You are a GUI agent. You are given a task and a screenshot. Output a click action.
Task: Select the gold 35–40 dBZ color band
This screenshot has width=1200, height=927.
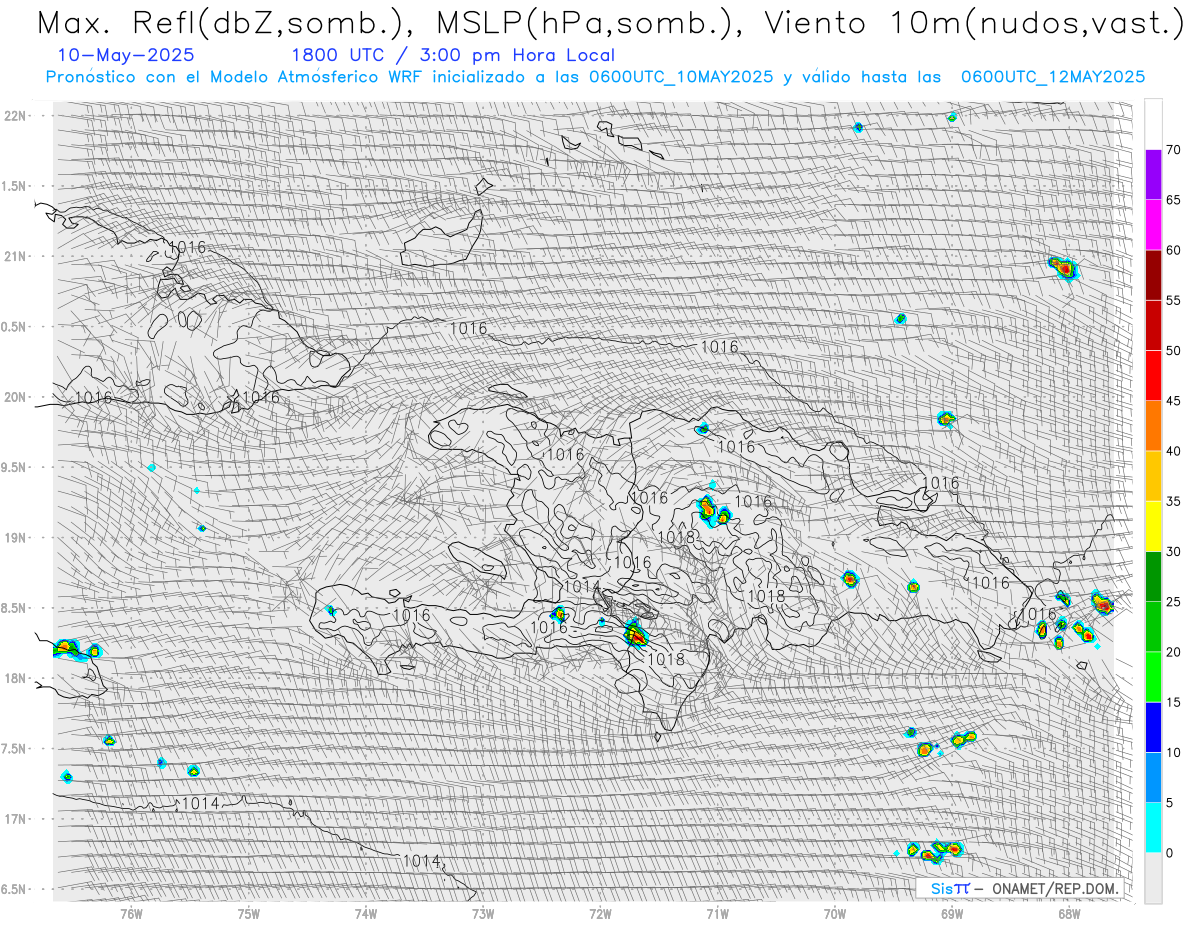click(x=1153, y=476)
